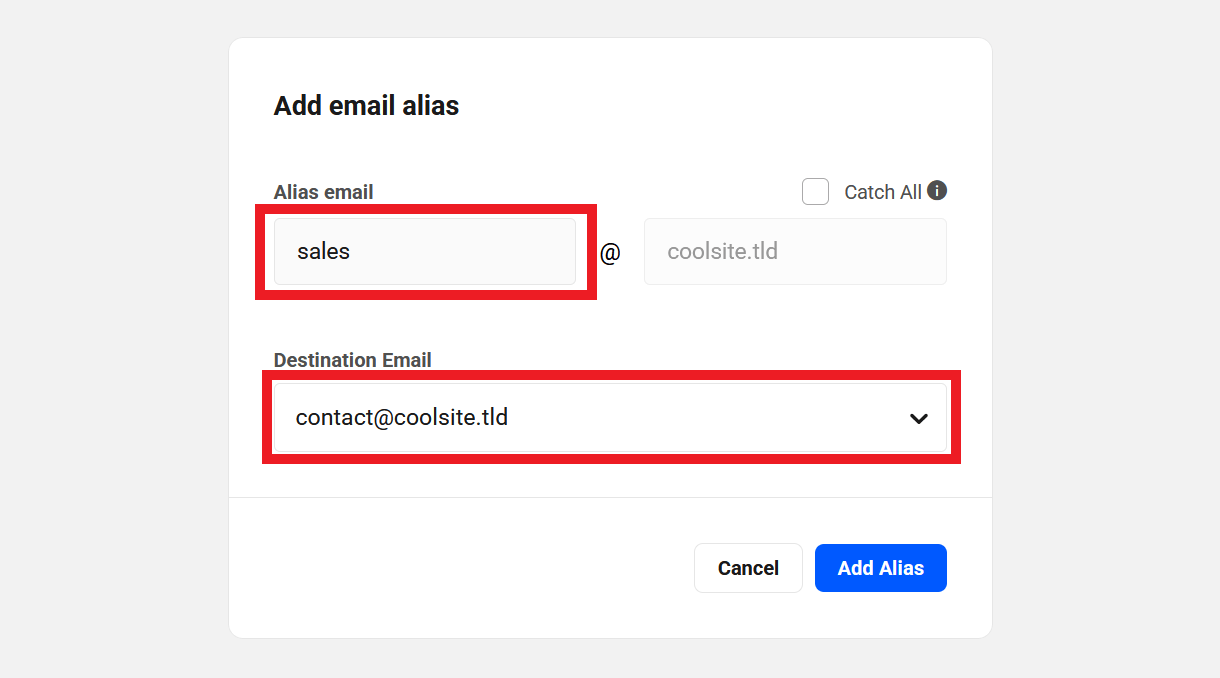Click the Catch All info icon
The image size is (1220, 678).
click(x=937, y=190)
